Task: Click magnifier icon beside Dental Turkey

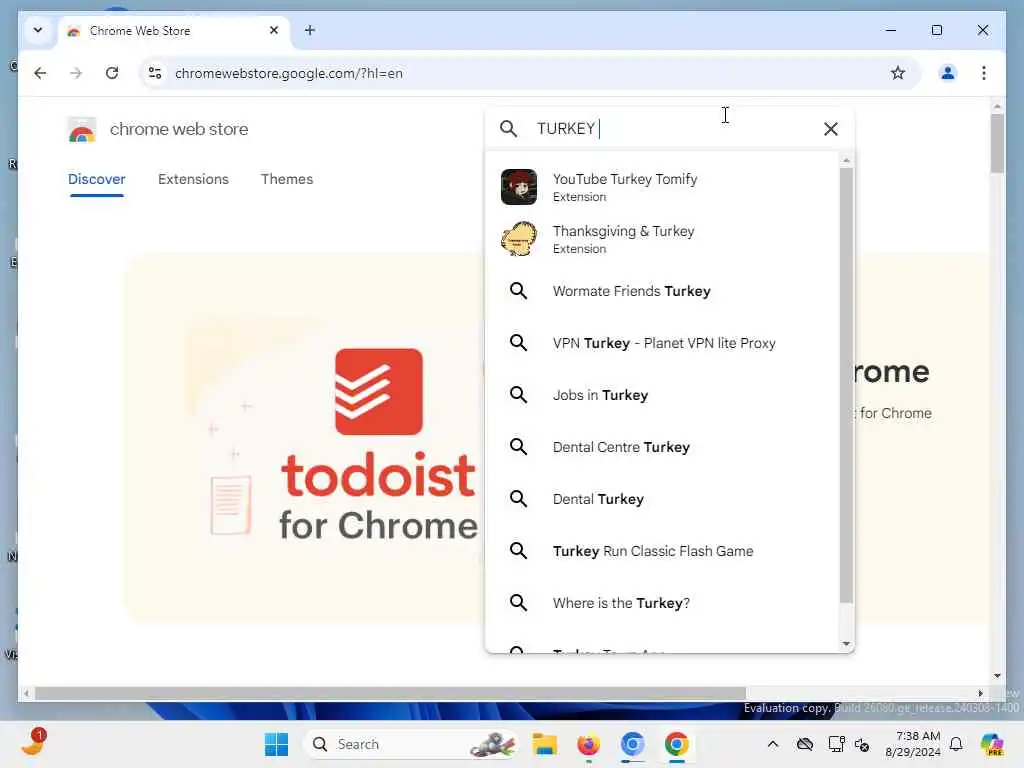Action: (x=519, y=499)
